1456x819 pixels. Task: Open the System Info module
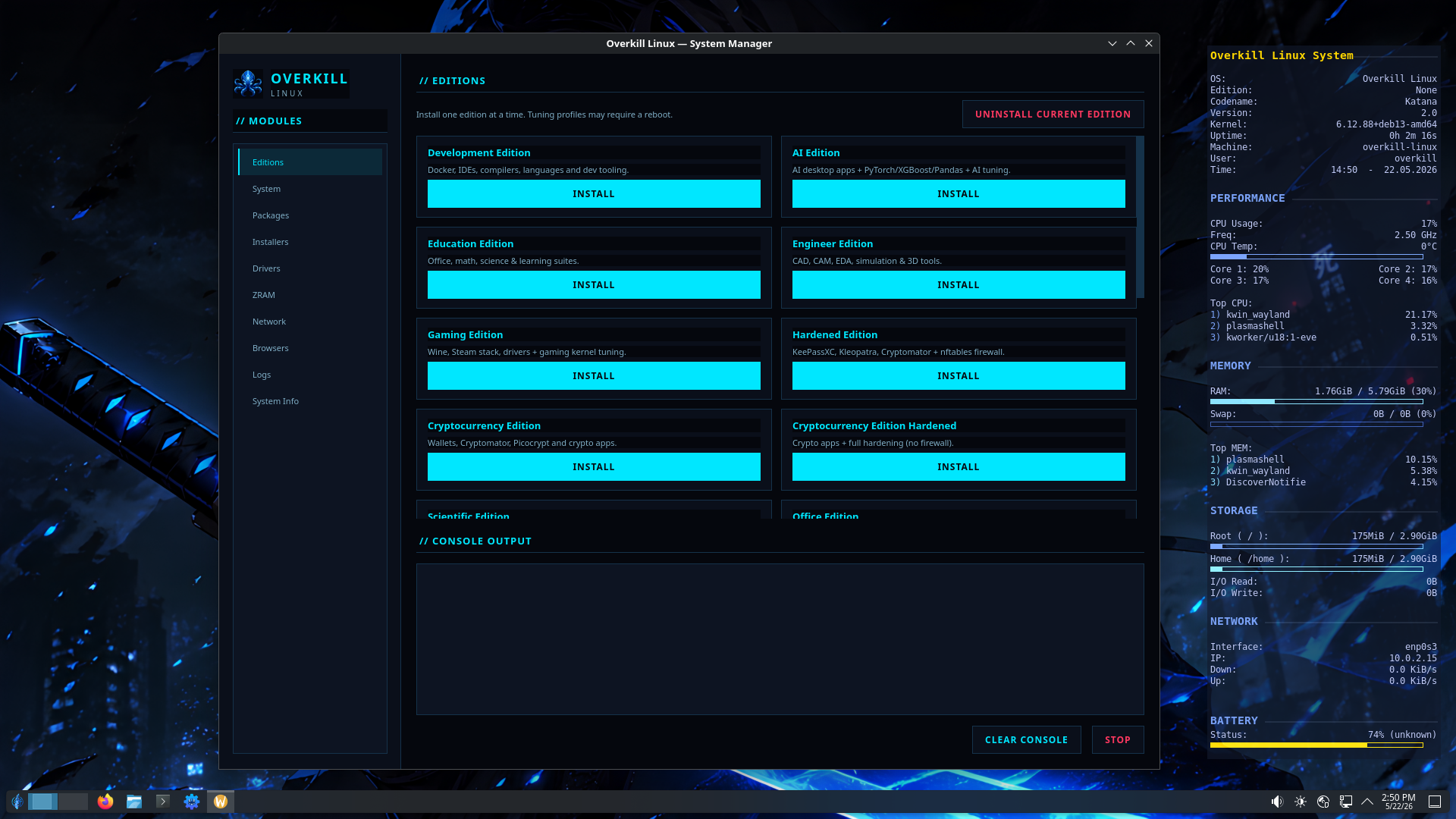(310, 401)
